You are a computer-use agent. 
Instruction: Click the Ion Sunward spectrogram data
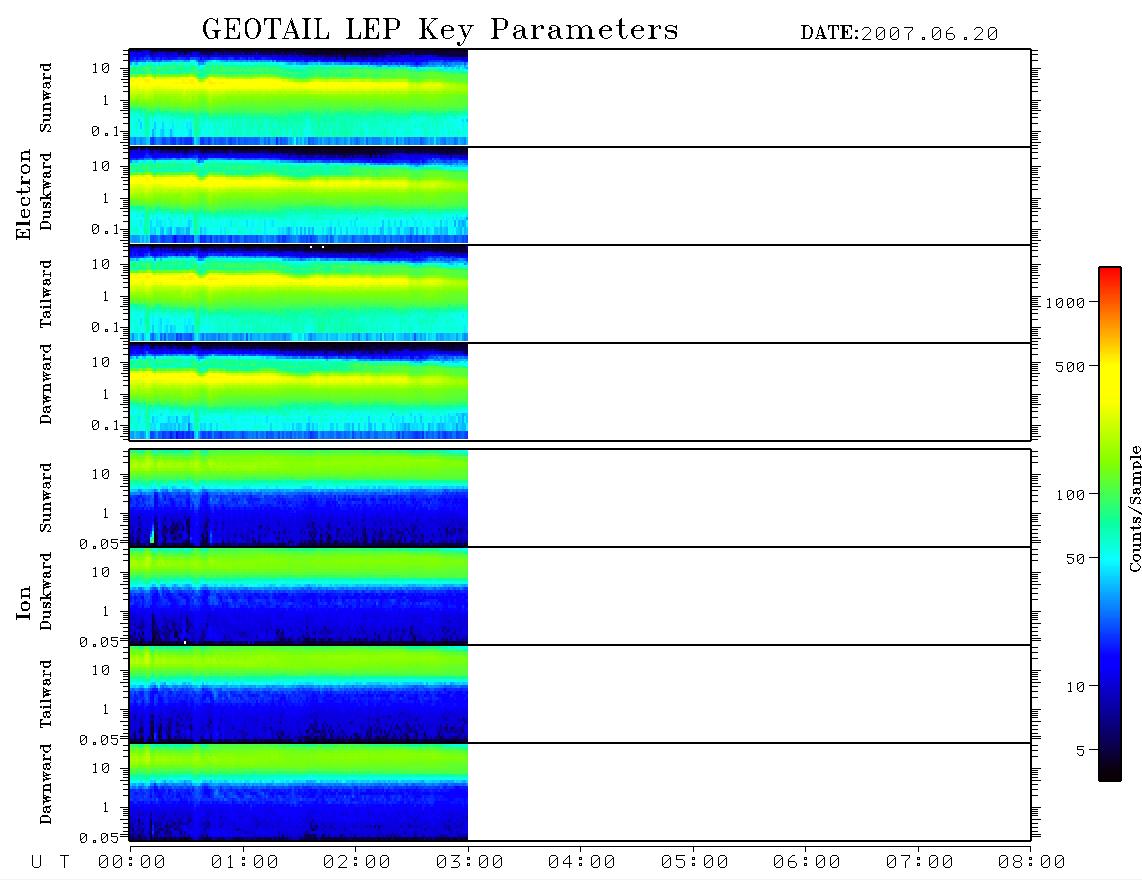[299, 498]
